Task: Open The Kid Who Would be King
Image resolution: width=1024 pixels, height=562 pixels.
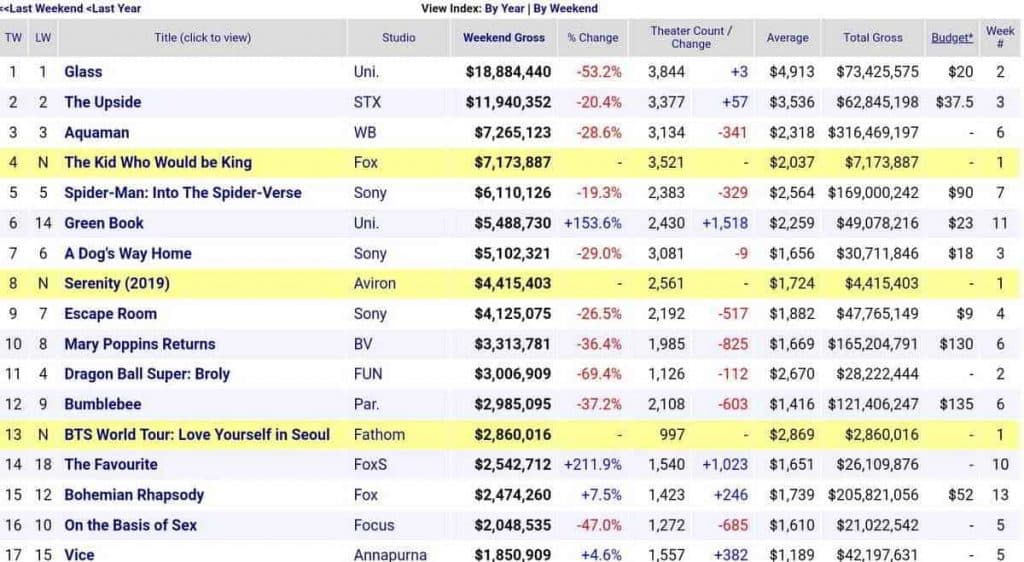Action: point(158,162)
